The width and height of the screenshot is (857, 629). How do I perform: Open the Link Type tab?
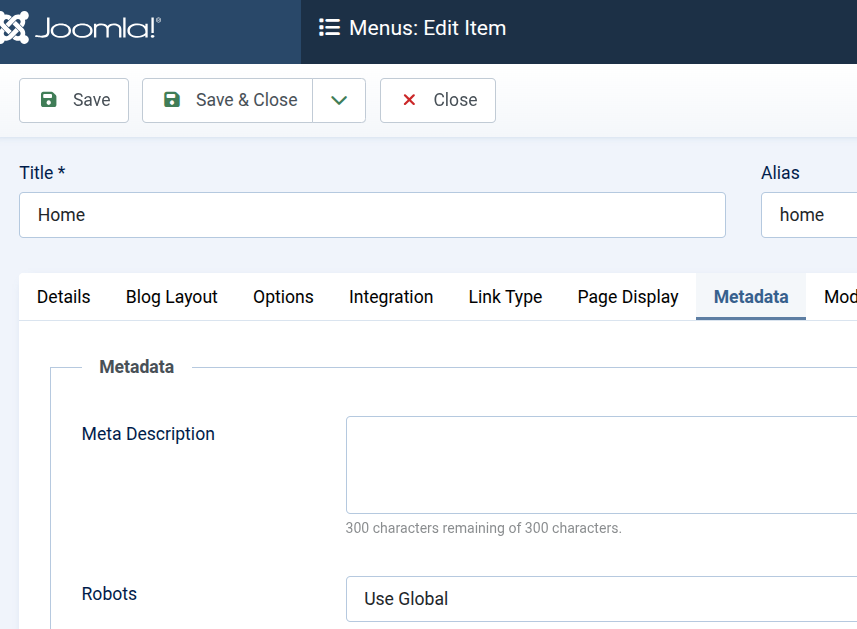[505, 297]
